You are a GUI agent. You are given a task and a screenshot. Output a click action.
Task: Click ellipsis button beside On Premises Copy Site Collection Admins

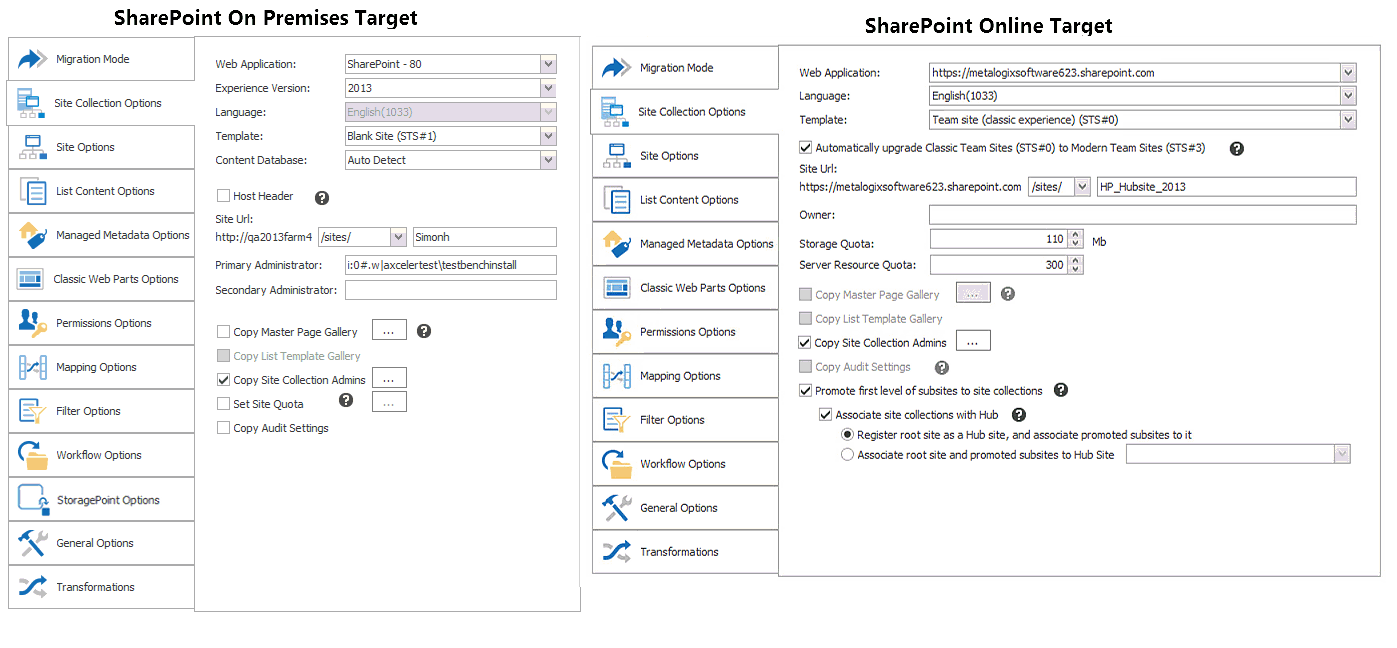point(389,378)
